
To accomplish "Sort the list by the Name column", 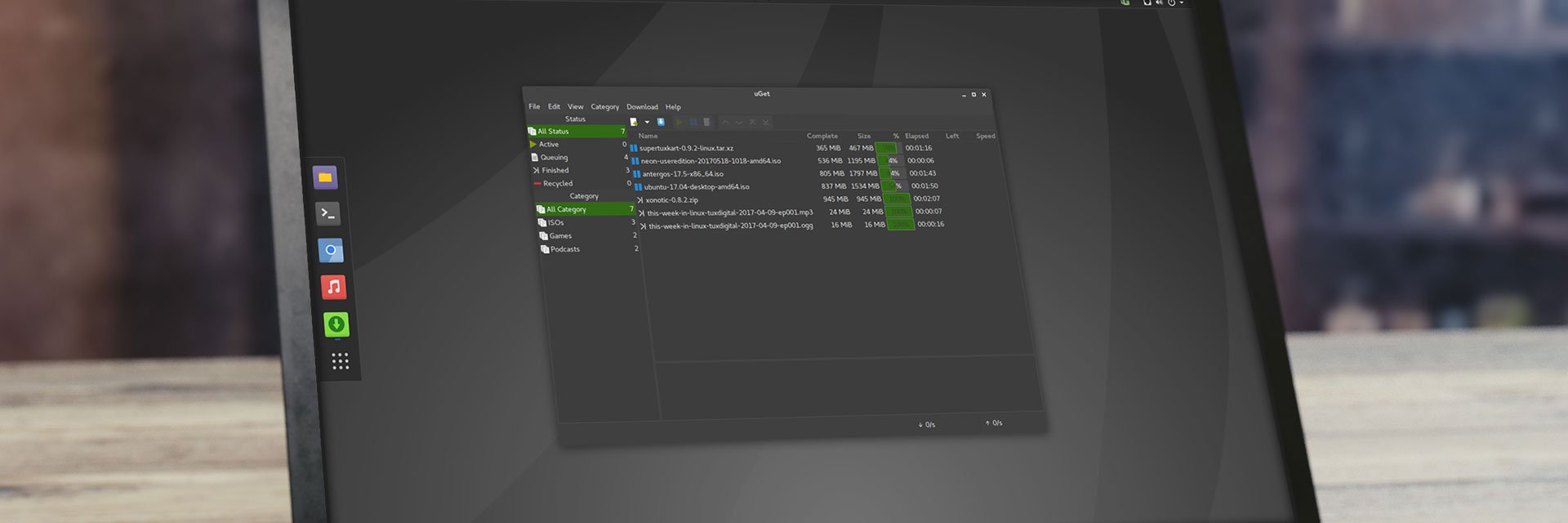I will pyautogui.click(x=648, y=136).
